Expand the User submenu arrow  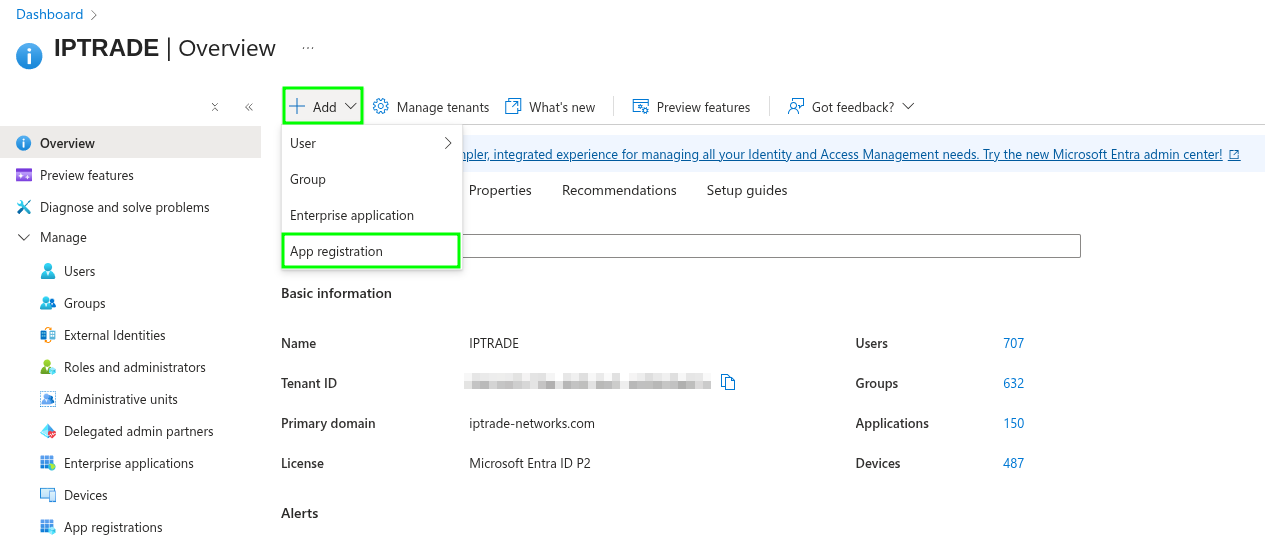pos(448,143)
